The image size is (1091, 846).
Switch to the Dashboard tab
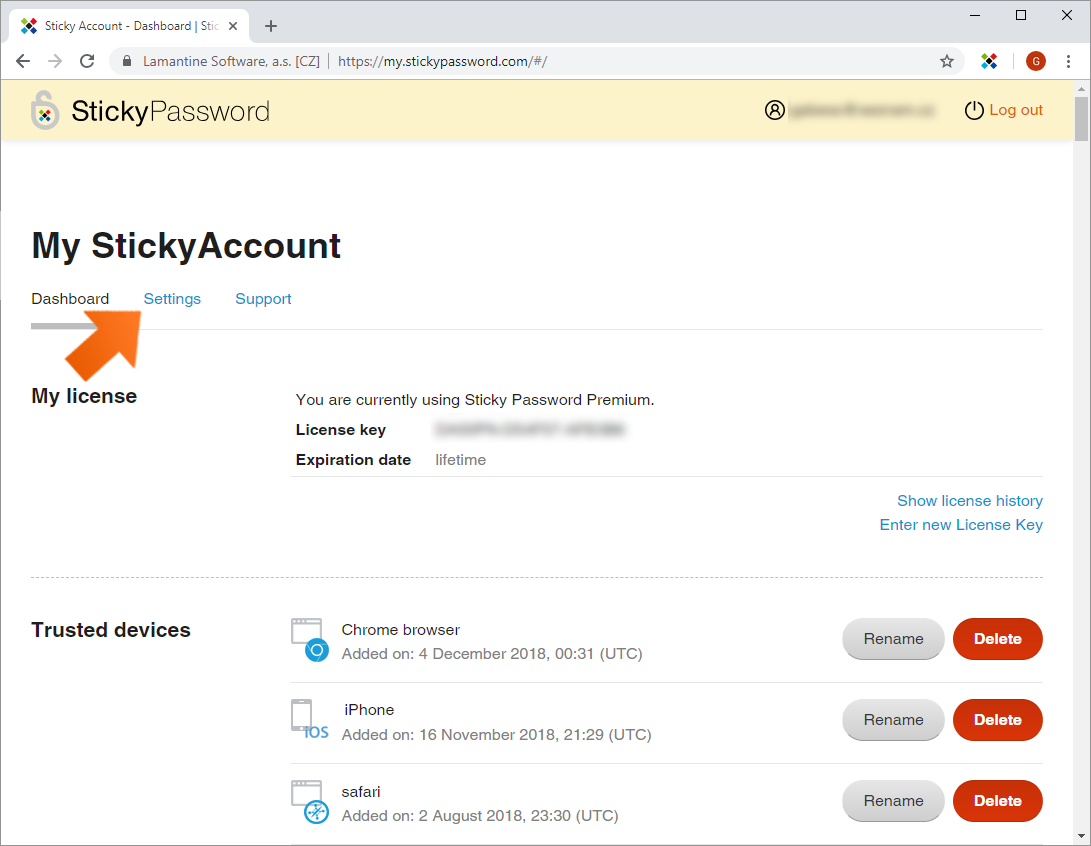(70, 298)
